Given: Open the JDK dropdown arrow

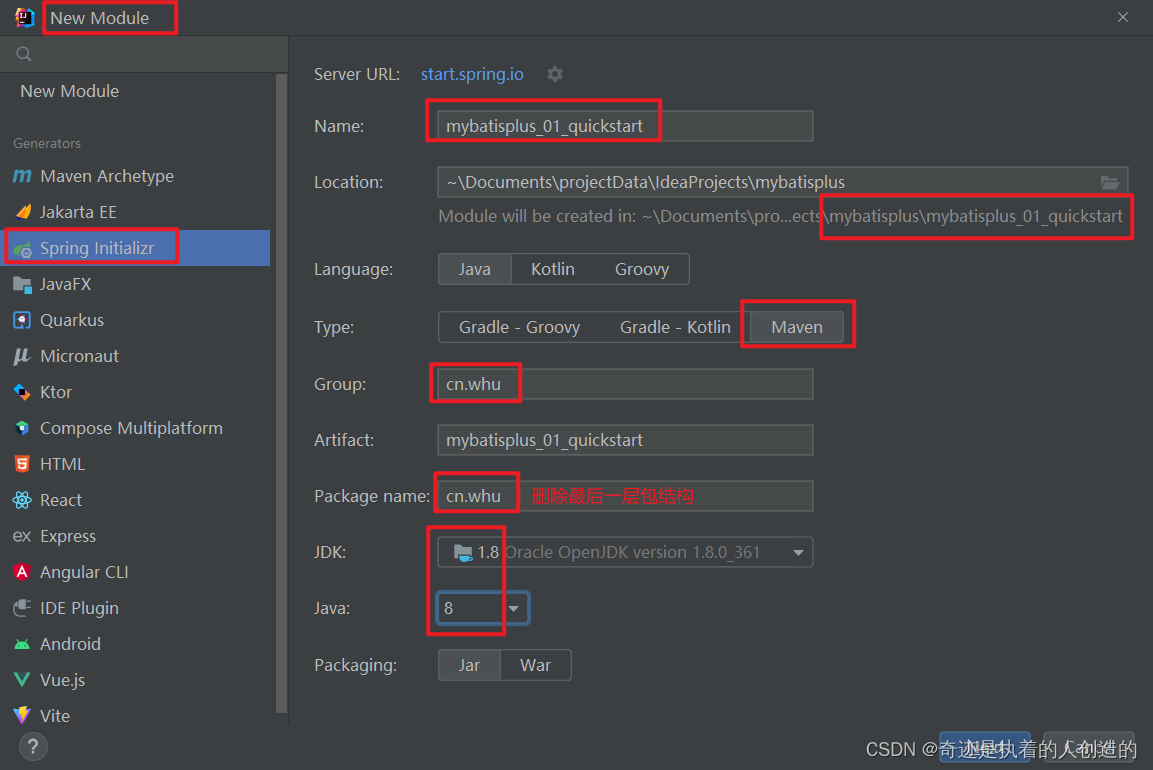Looking at the screenshot, I should [798, 552].
